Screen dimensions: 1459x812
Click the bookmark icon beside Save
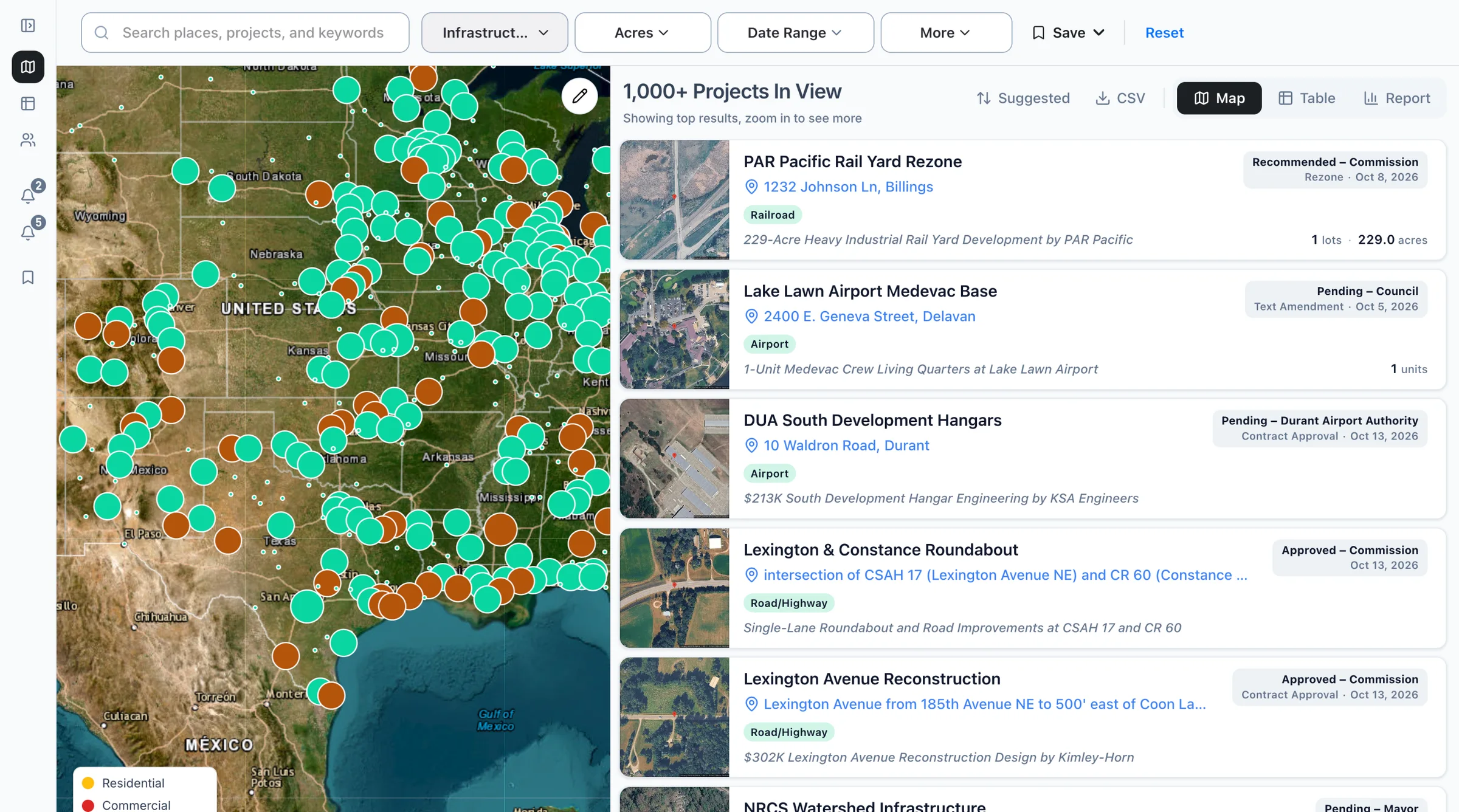click(x=1039, y=33)
